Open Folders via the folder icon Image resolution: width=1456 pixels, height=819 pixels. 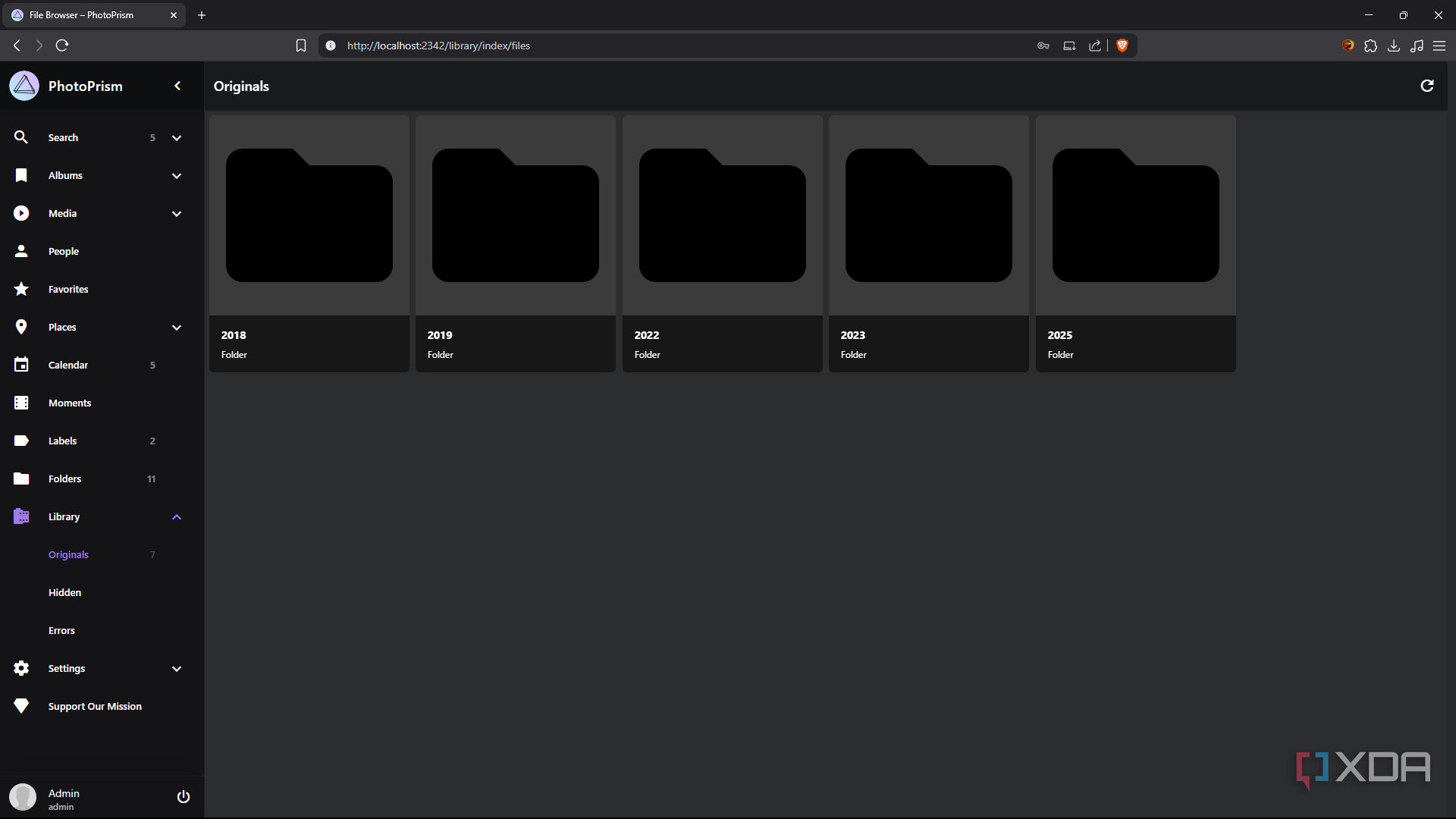click(x=21, y=479)
